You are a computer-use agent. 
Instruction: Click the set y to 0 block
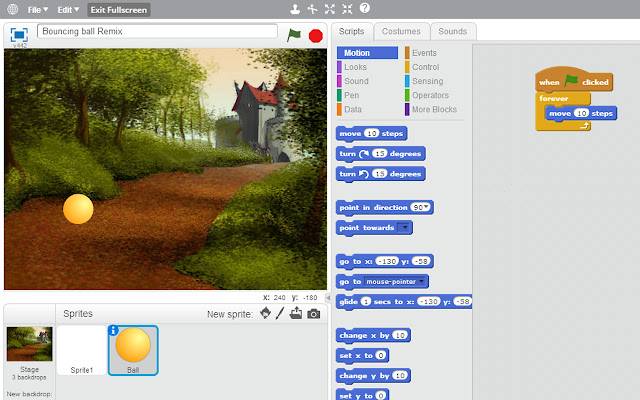click(x=362, y=395)
